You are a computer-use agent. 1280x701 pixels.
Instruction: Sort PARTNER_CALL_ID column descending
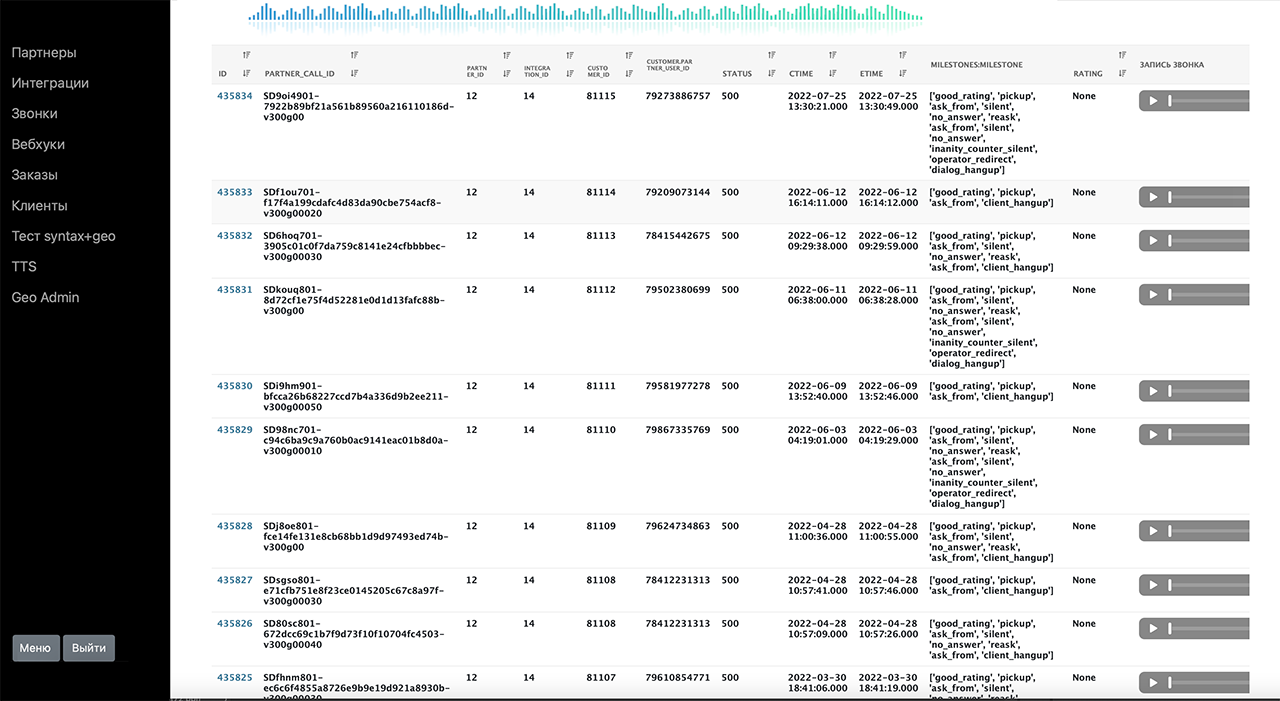tap(354, 73)
